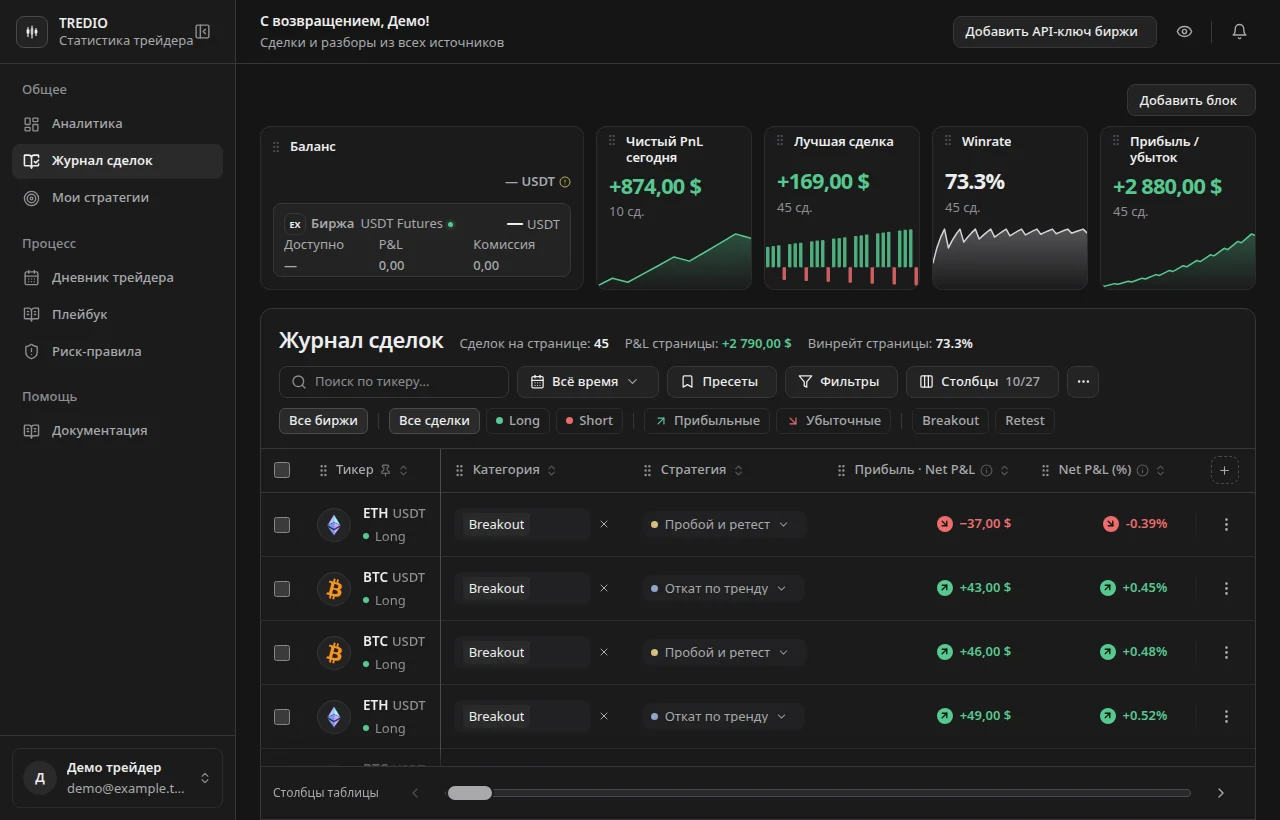Open row actions for ETH −37,00 $ trade
The height and width of the screenshot is (820, 1280).
(1227, 524)
